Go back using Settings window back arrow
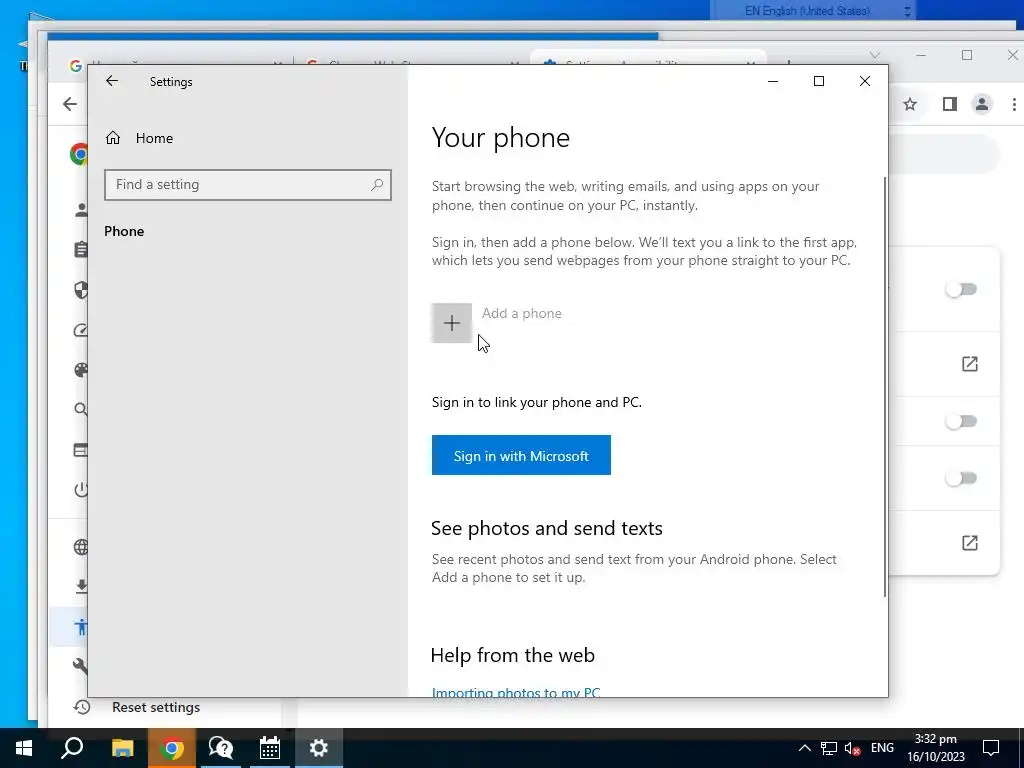 coord(112,81)
